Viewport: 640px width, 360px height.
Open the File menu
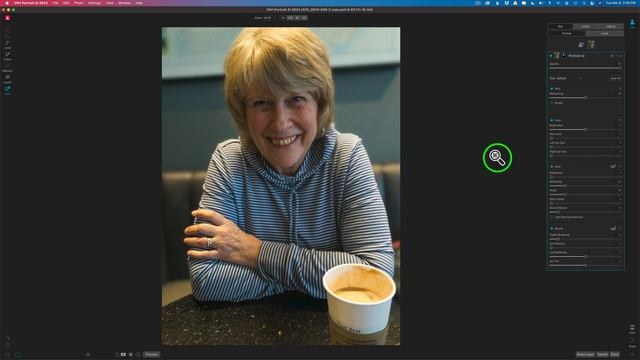coord(55,3)
